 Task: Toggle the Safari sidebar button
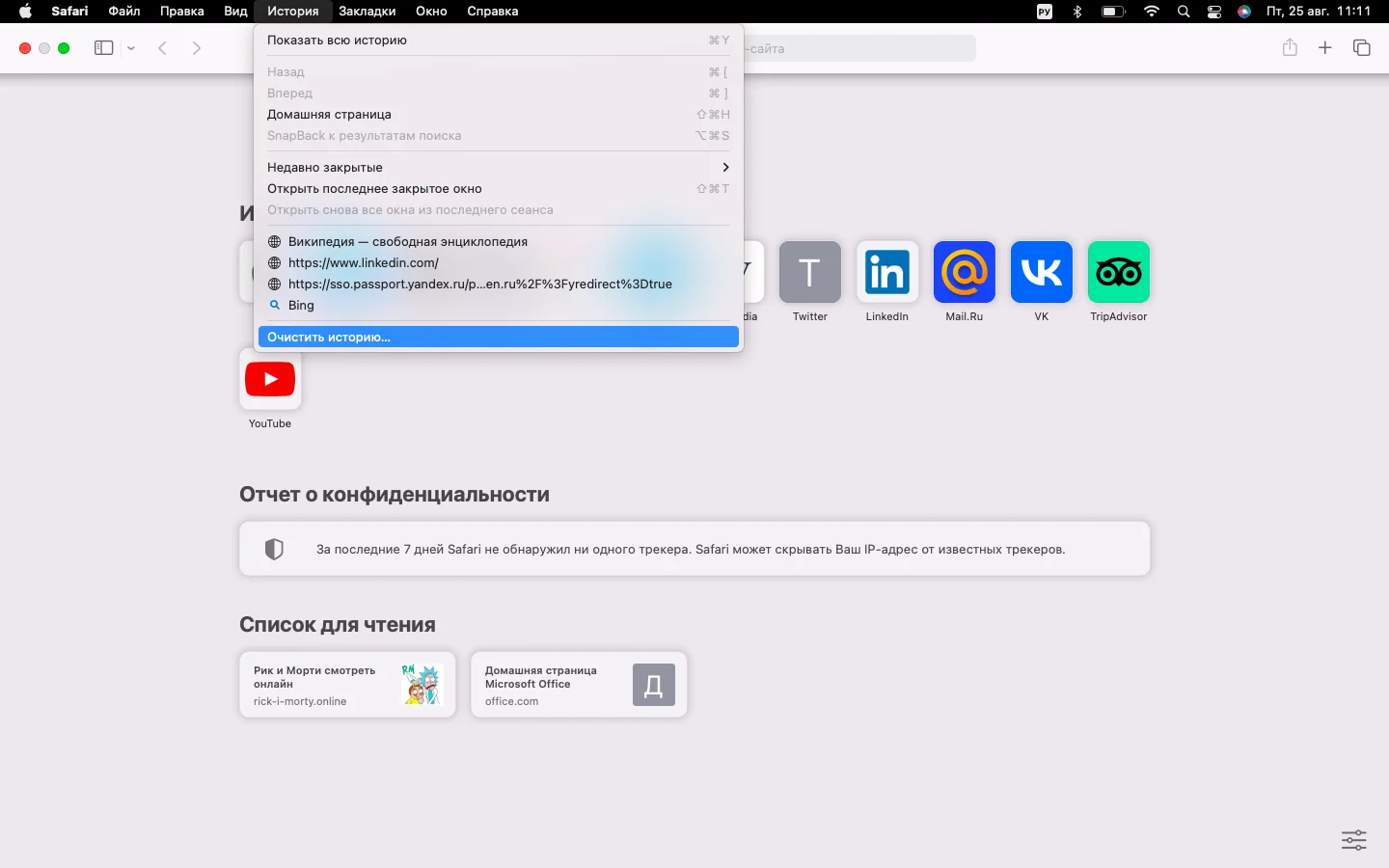104,48
